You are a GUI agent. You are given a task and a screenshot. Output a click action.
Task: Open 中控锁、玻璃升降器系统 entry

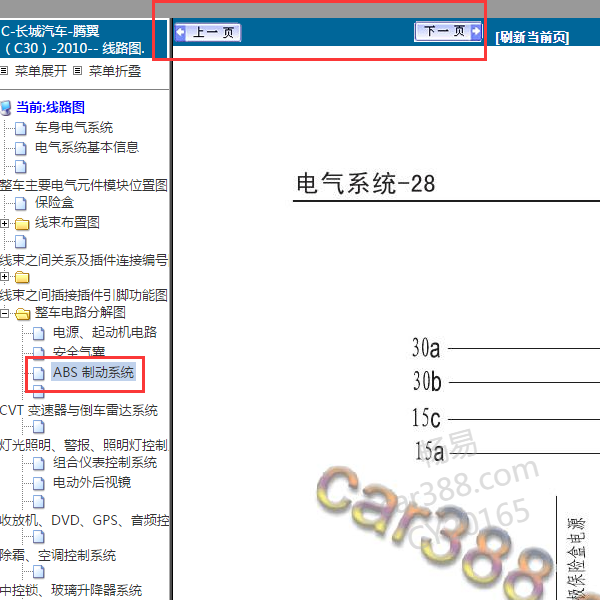71,590
